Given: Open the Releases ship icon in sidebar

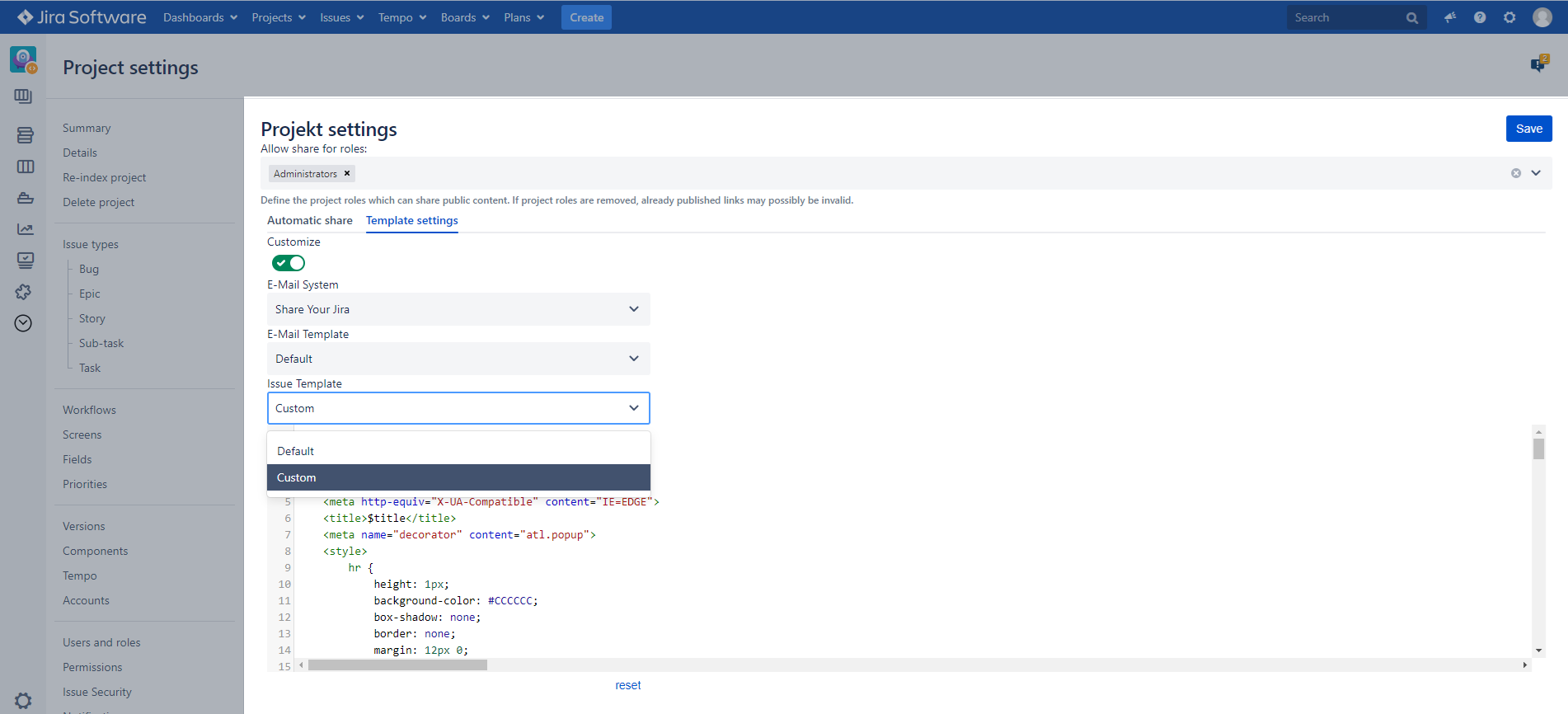Looking at the screenshot, I should [x=25, y=198].
